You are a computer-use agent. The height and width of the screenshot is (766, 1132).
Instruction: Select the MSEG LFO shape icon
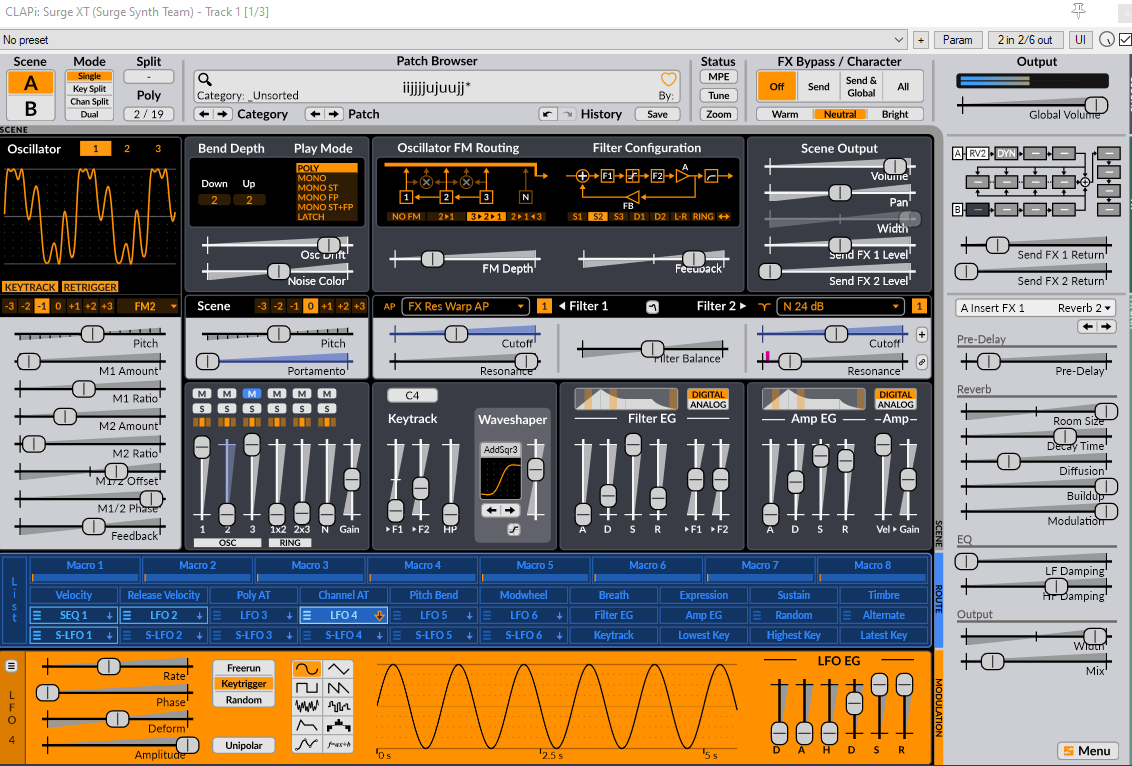pos(307,744)
